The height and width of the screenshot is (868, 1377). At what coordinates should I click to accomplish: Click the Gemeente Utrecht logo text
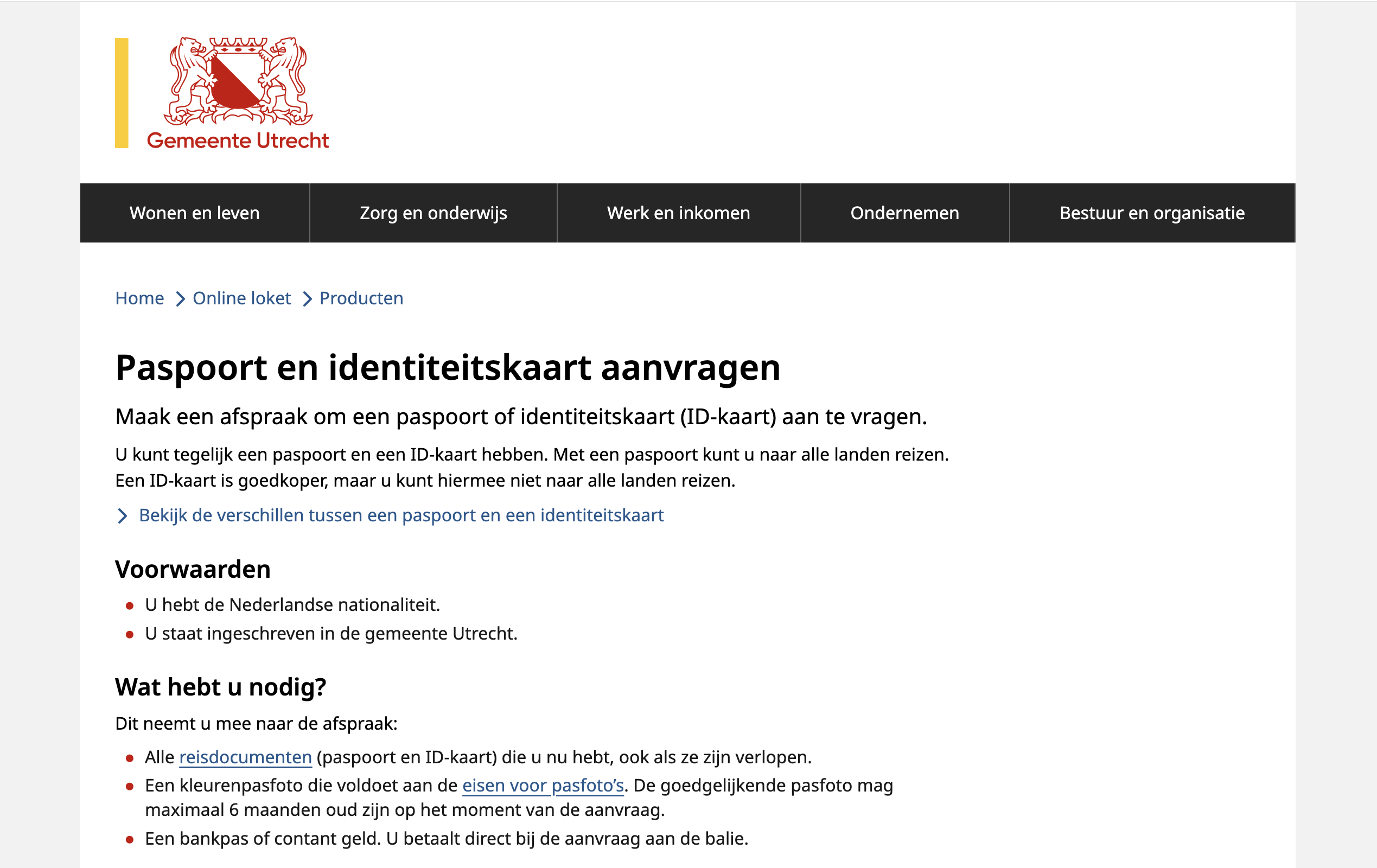point(238,141)
